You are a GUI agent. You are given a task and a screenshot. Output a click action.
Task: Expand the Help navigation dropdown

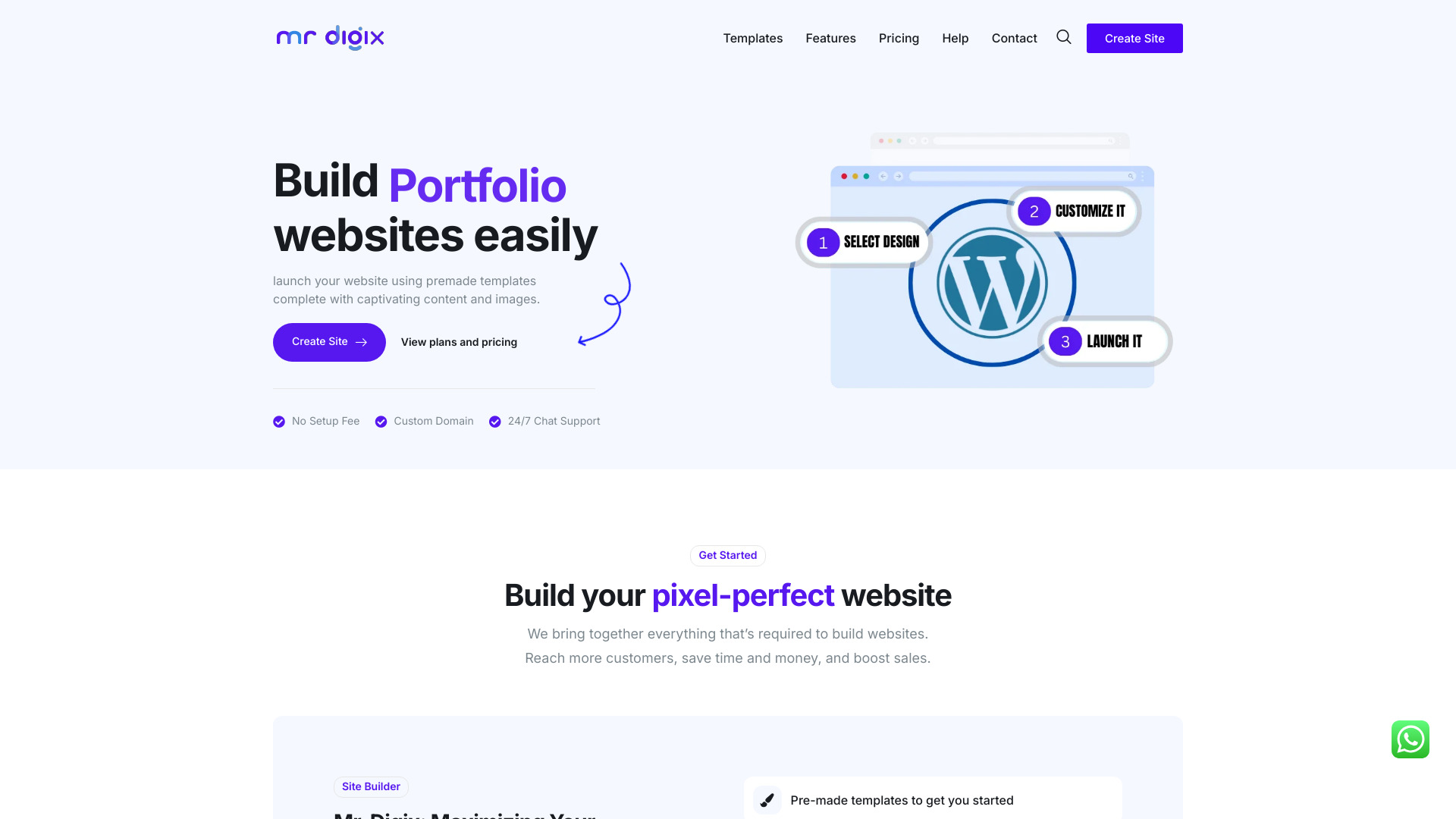click(955, 38)
